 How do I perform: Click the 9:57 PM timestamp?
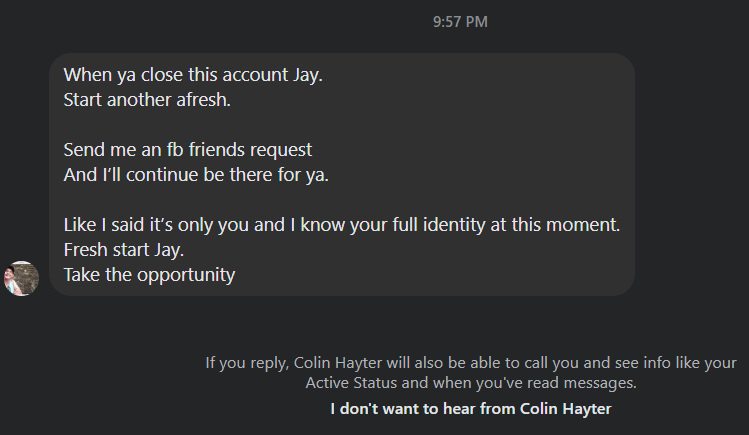(x=460, y=21)
